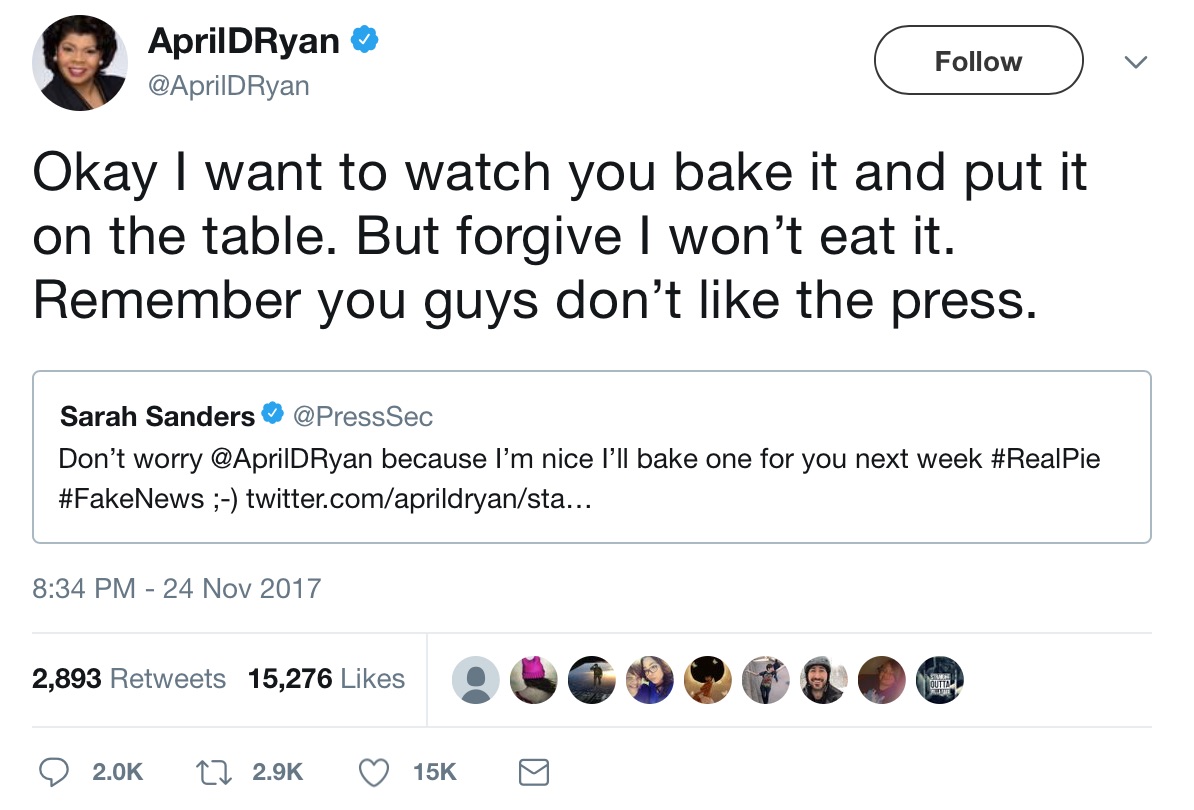1194x810 pixels.
Task: Open the @PressSec handle in quoted tweet
Action: coord(360,416)
